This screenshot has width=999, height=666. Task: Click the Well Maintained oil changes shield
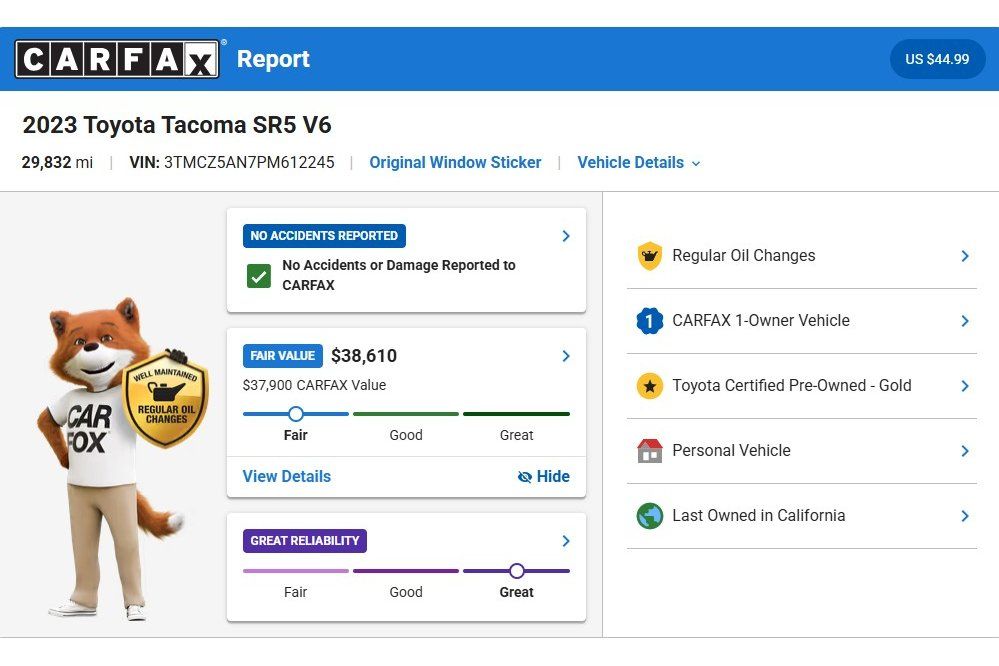[x=166, y=400]
